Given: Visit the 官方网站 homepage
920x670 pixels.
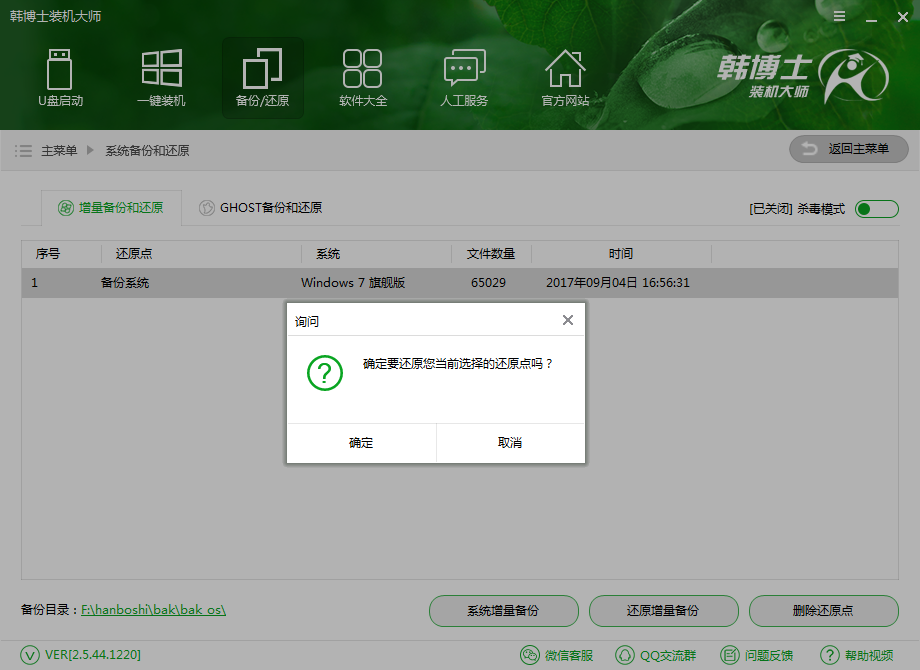Looking at the screenshot, I should [565, 78].
